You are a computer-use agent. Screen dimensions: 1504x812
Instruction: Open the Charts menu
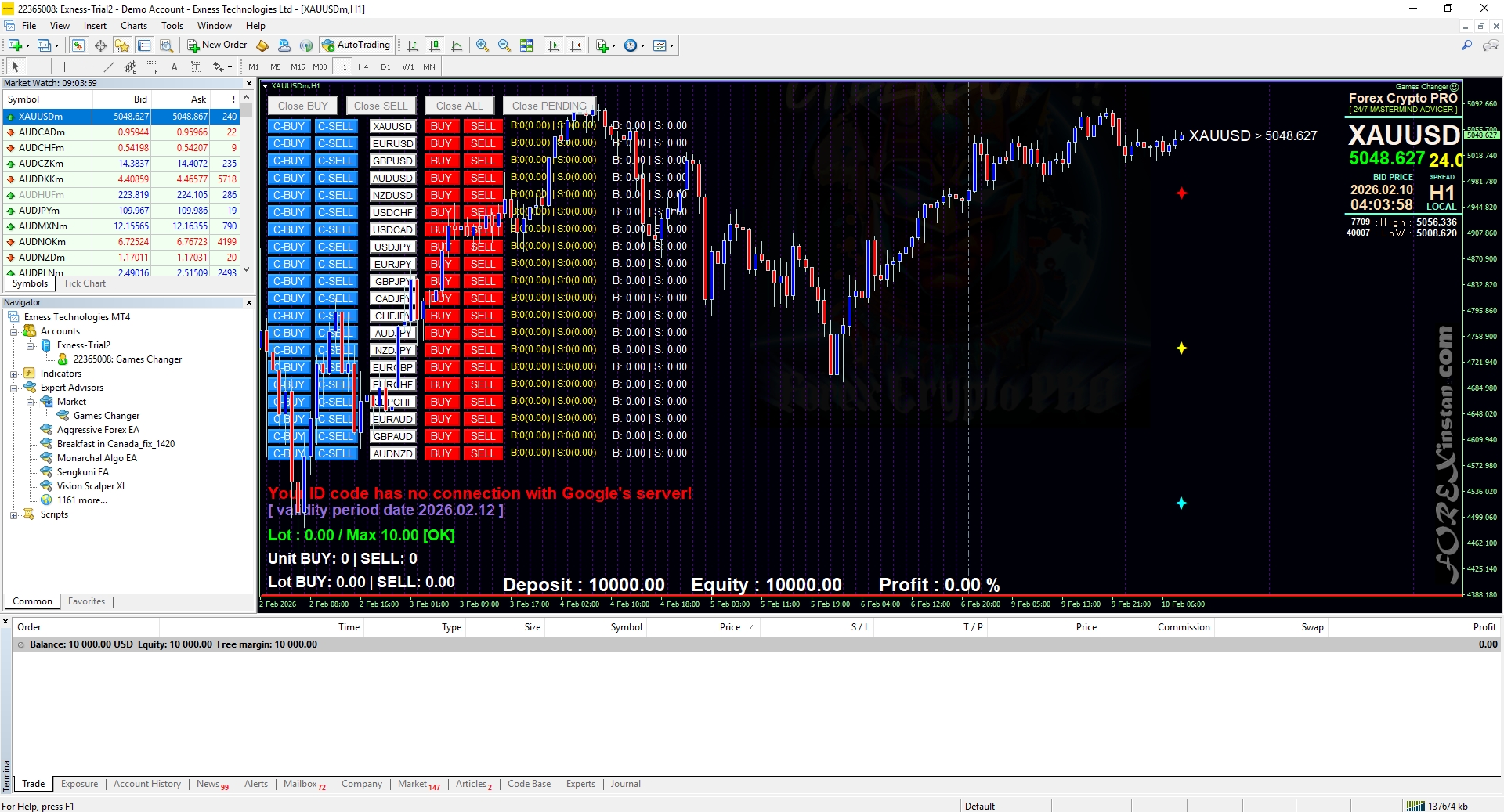click(x=134, y=26)
